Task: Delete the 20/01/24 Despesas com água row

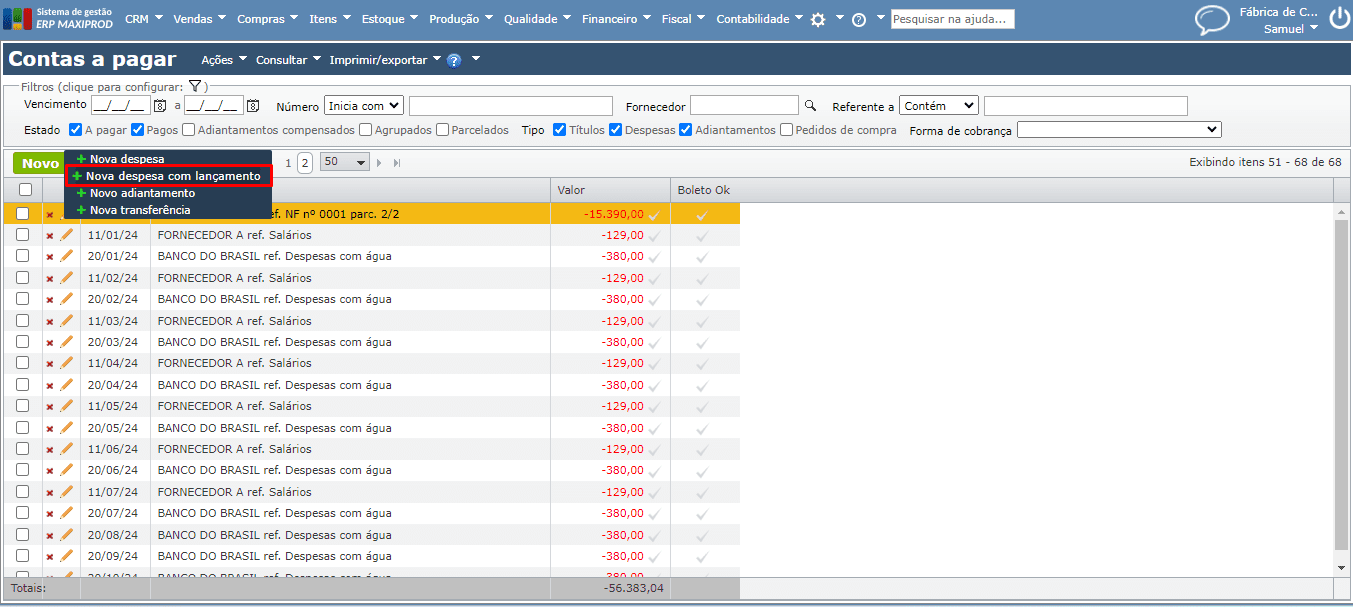Action: [49, 257]
